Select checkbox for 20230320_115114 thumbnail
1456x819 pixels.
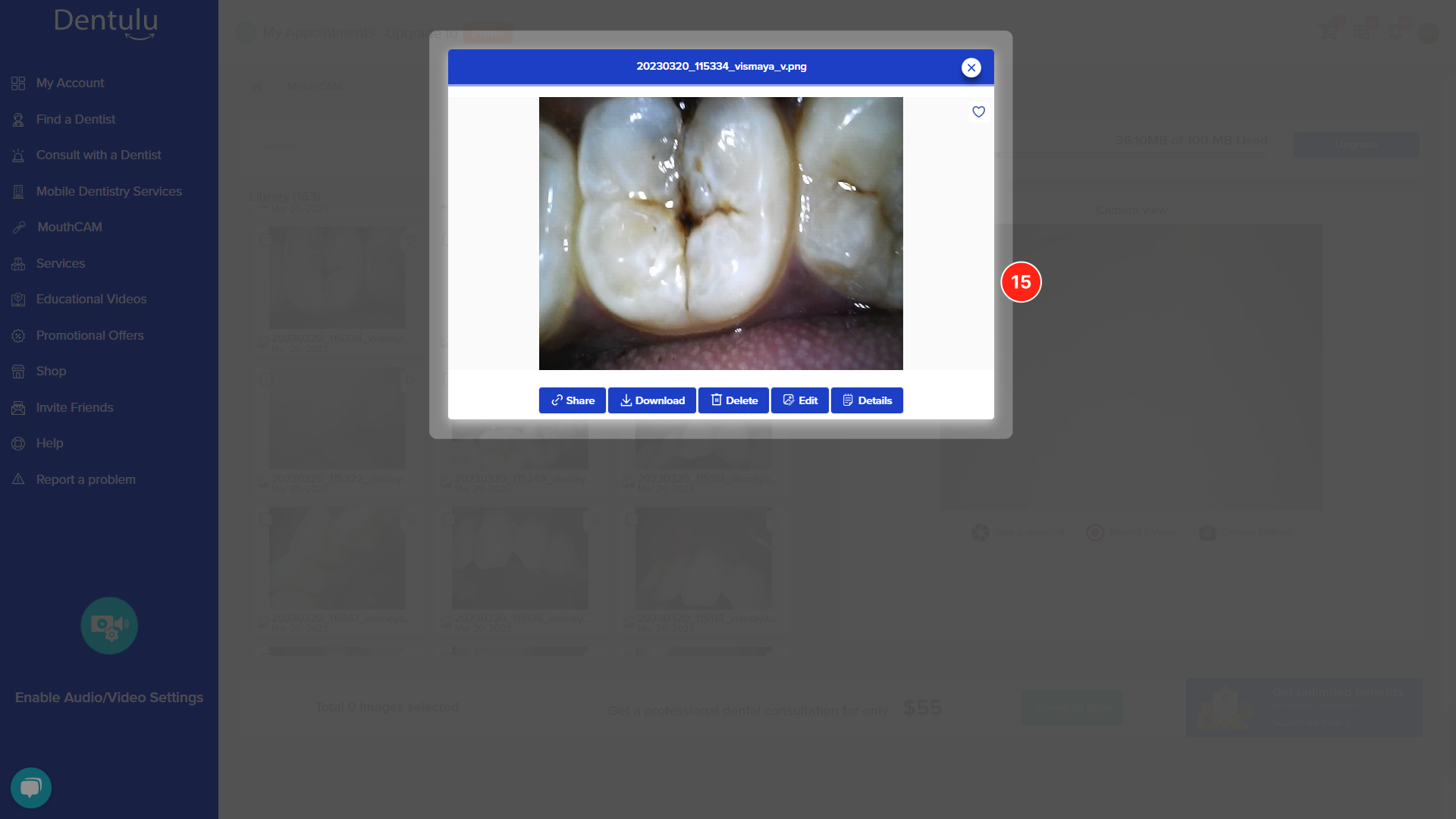[x=632, y=520]
